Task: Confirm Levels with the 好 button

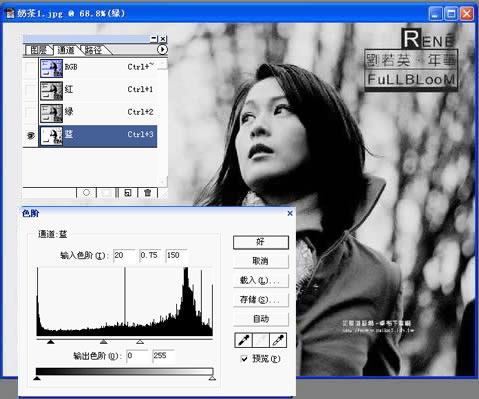Action: coord(261,242)
